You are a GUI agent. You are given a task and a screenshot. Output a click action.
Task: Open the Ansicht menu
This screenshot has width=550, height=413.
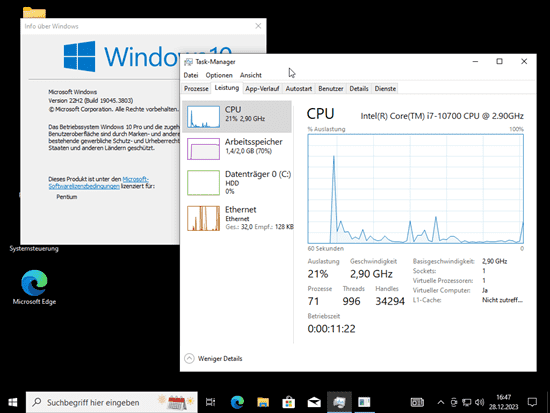(x=250, y=75)
